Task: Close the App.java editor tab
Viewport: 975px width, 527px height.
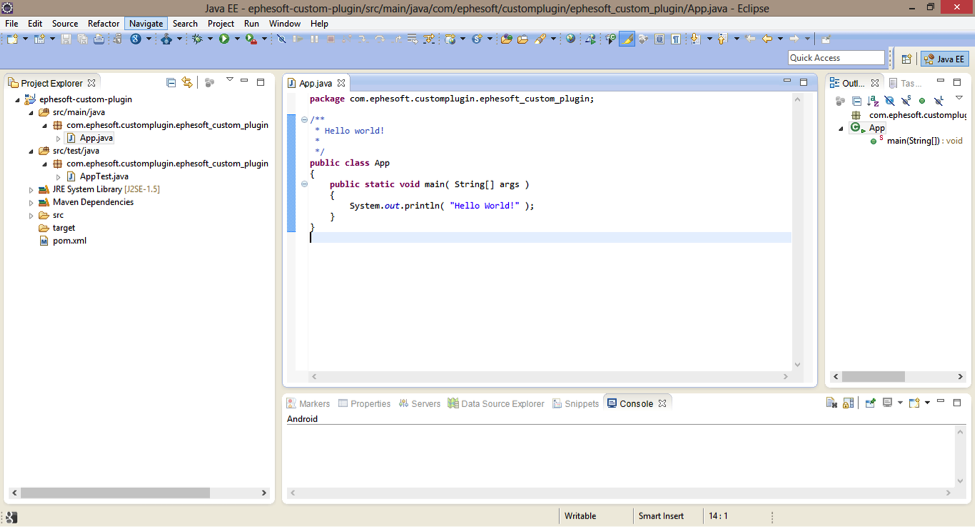Action: pyautogui.click(x=341, y=83)
